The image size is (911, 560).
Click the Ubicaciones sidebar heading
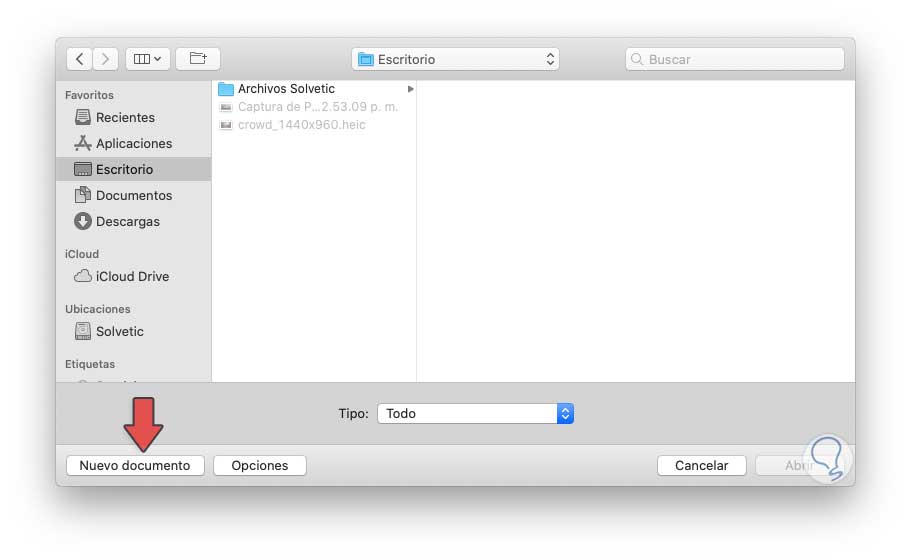[98, 309]
